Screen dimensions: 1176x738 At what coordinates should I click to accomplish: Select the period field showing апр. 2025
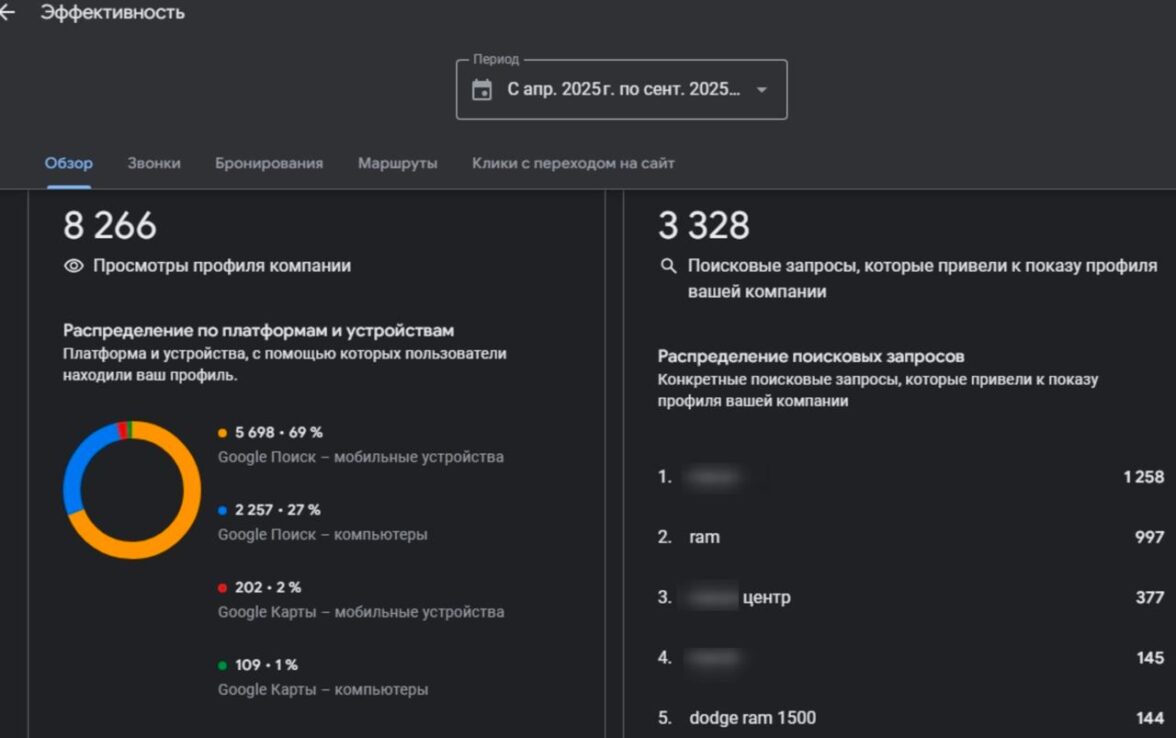(624, 90)
